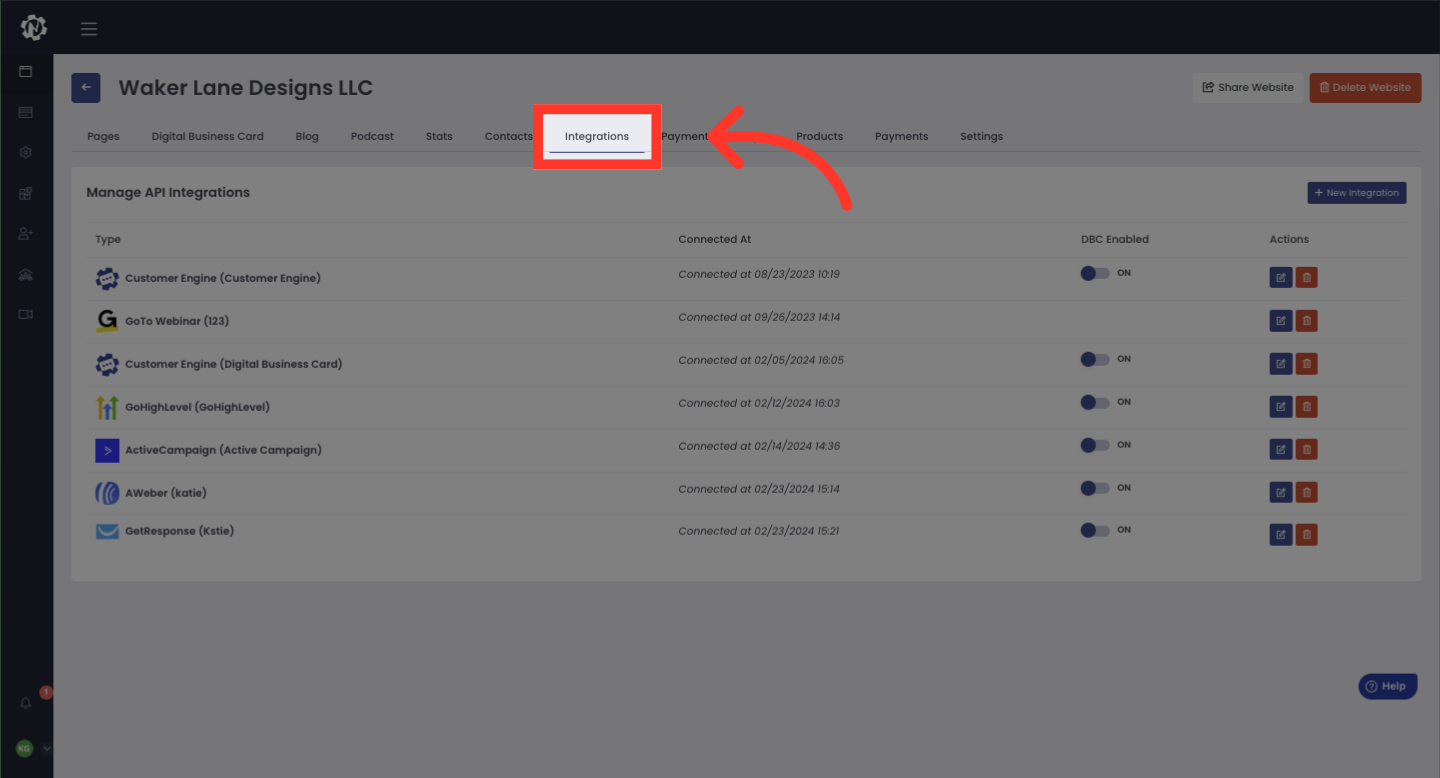The image size is (1440, 778).
Task: Edit the ActiveCampaign integration
Action: click(x=1281, y=450)
